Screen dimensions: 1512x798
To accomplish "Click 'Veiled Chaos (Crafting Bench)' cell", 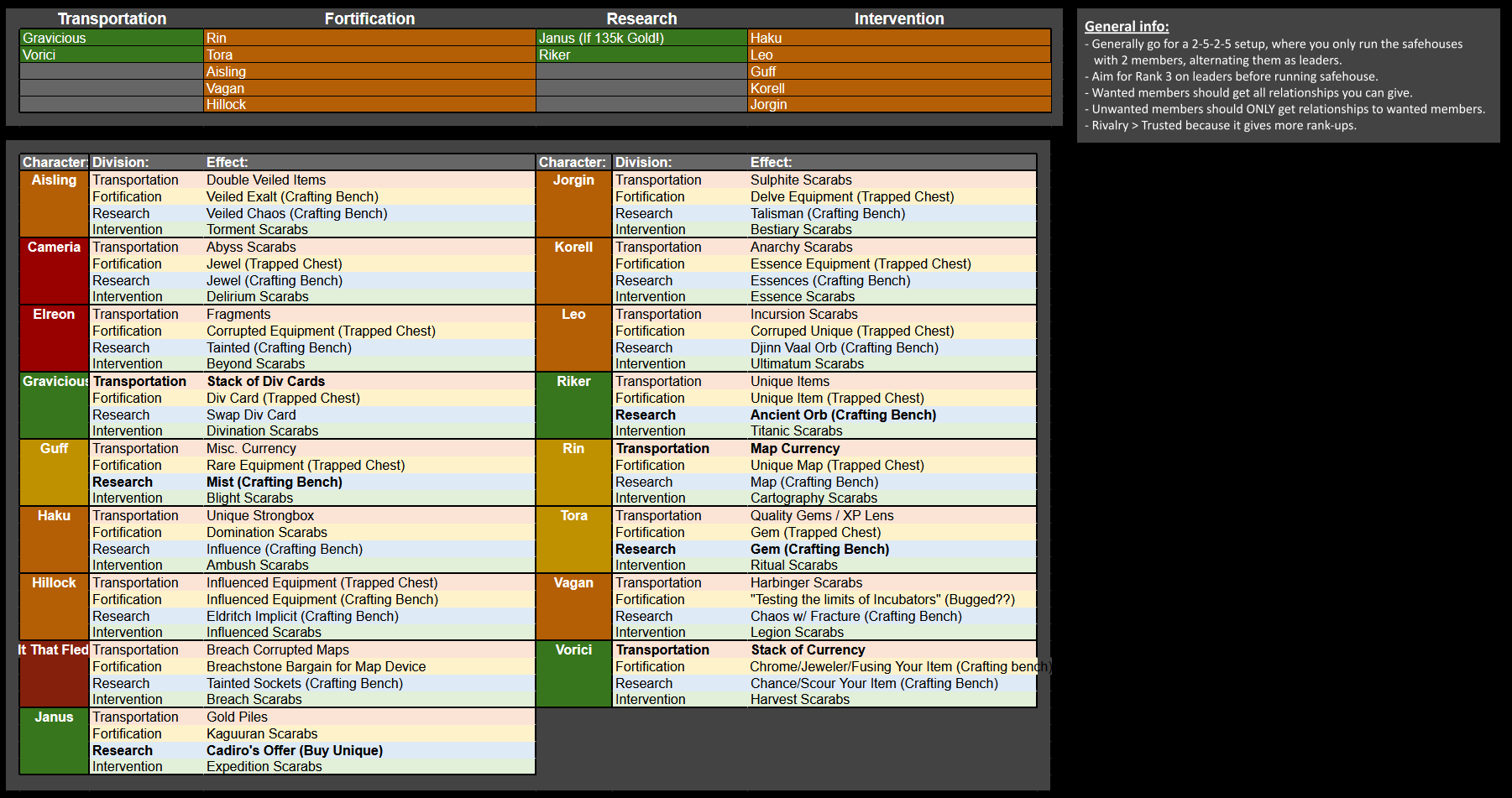I will pyautogui.click(x=369, y=213).
